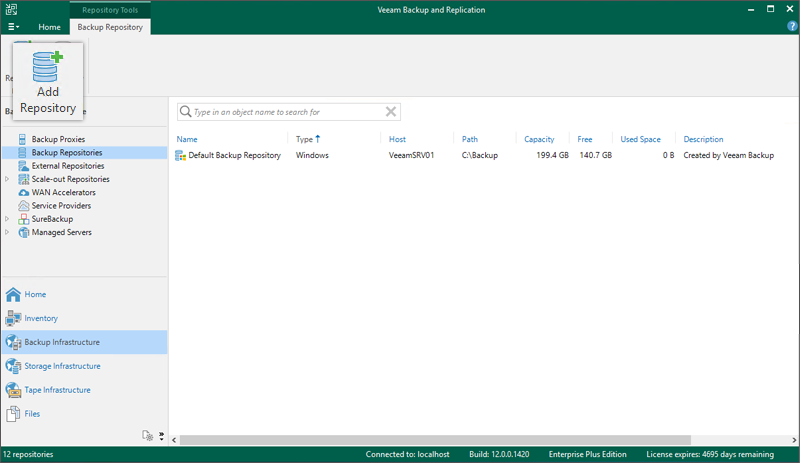
Task: Click the Home house icon
Action: [x=13, y=294]
